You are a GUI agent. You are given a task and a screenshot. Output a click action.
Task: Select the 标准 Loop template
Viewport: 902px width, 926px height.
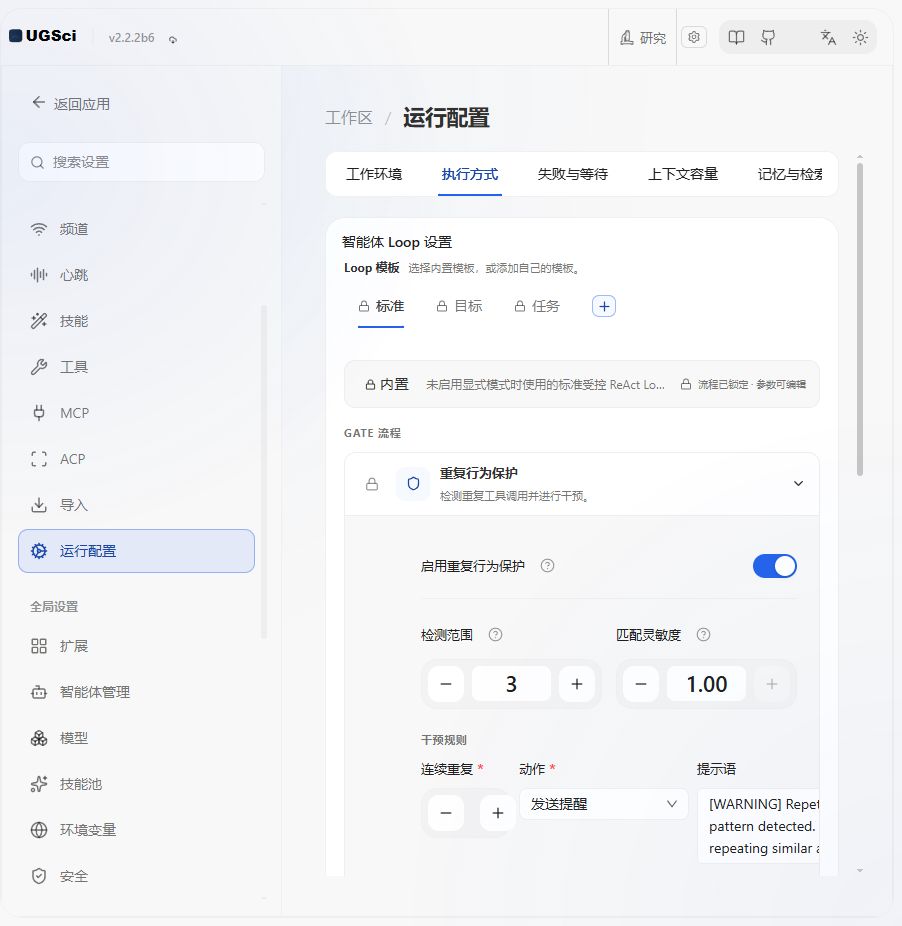click(x=381, y=307)
